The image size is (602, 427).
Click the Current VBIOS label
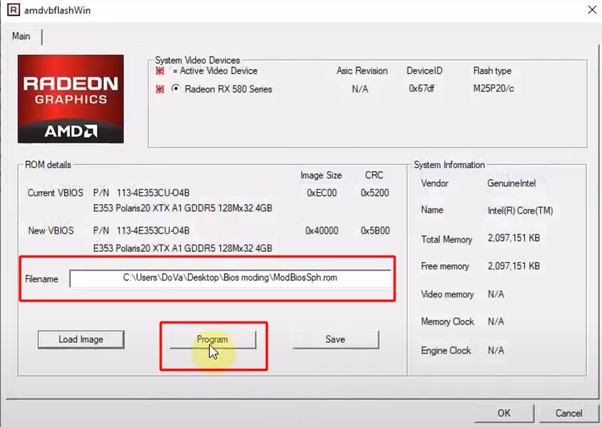pos(55,193)
